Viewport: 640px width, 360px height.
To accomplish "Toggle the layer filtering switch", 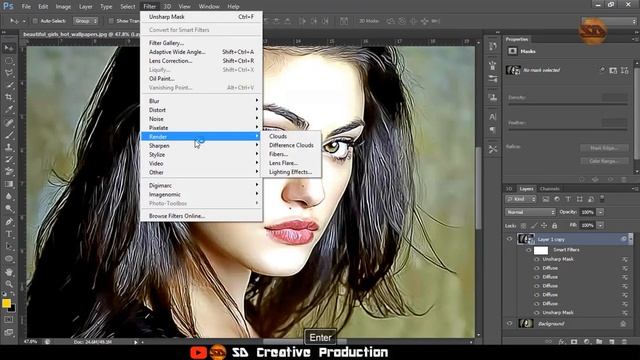I will (602, 199).
